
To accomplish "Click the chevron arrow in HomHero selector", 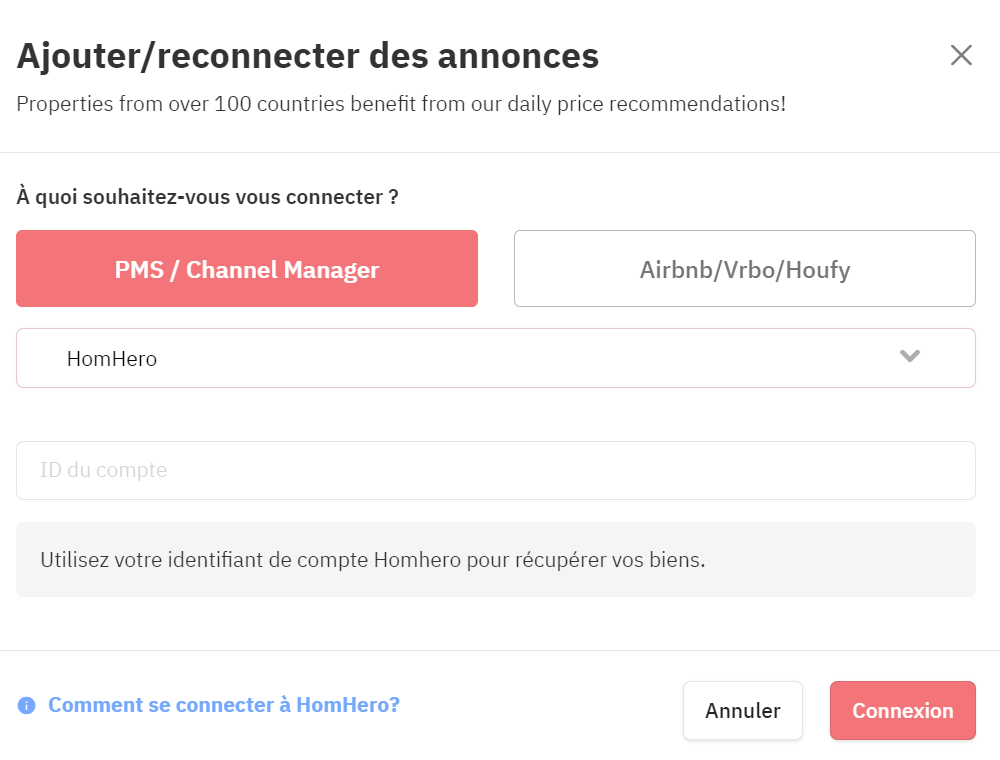I will (909, 356).
